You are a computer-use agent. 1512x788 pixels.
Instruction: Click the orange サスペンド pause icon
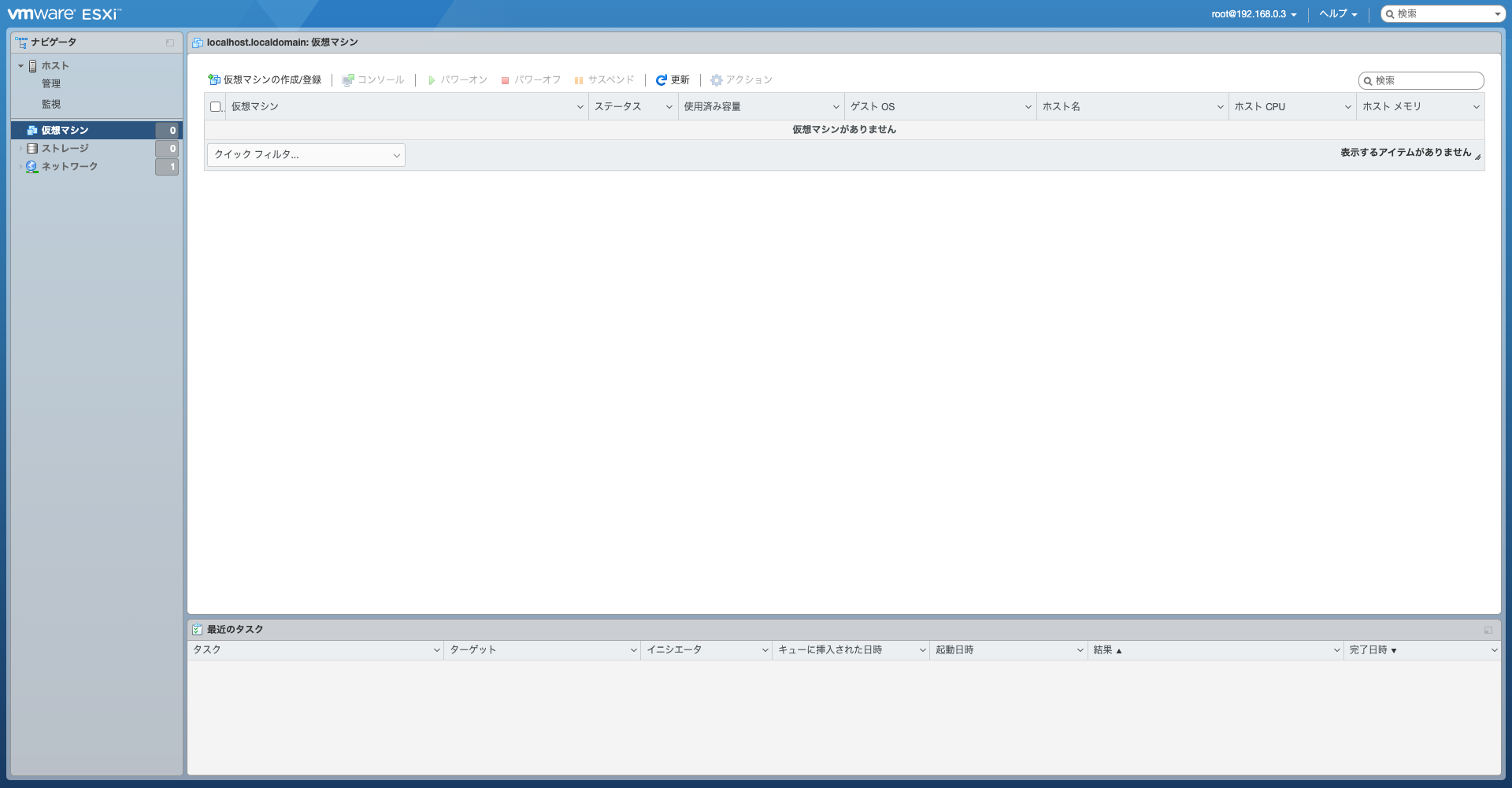(579, 80)
